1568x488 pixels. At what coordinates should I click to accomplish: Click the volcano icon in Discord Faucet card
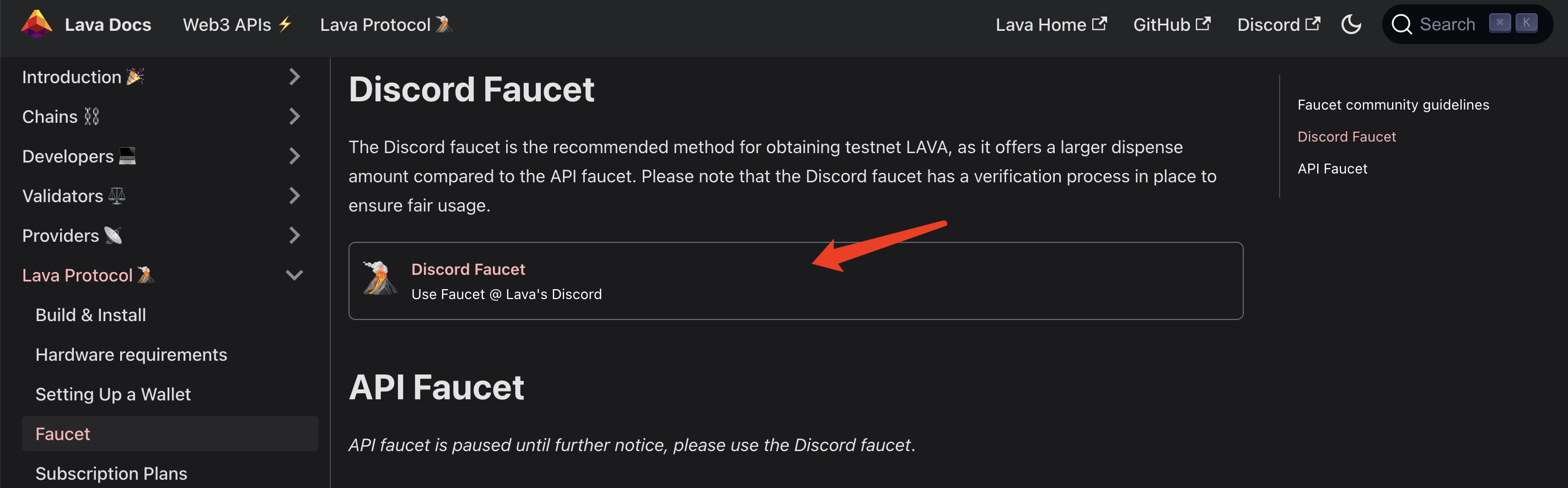click(379, 278)
